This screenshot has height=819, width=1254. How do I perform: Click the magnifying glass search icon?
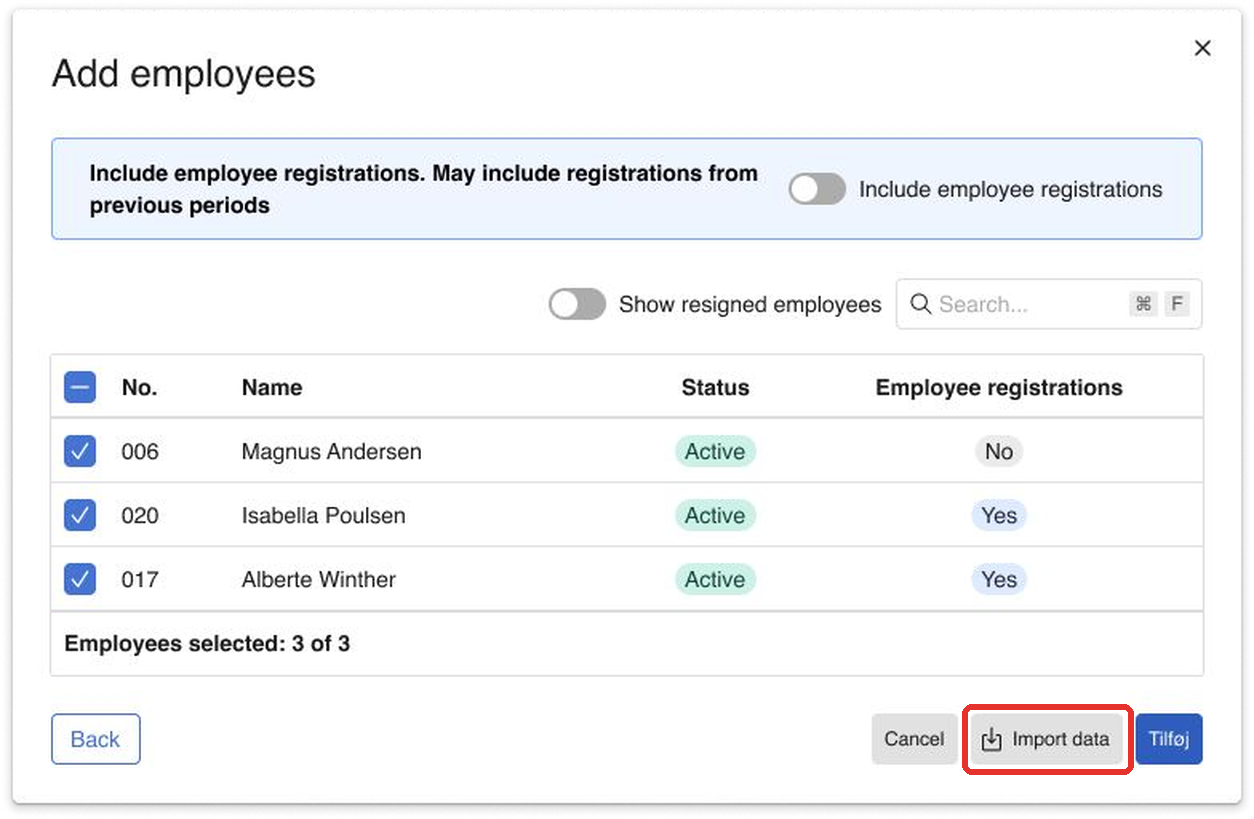point(920,304)
